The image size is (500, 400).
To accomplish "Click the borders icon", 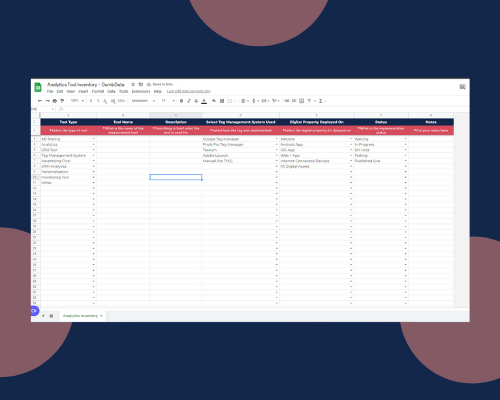I will point(222,101).
